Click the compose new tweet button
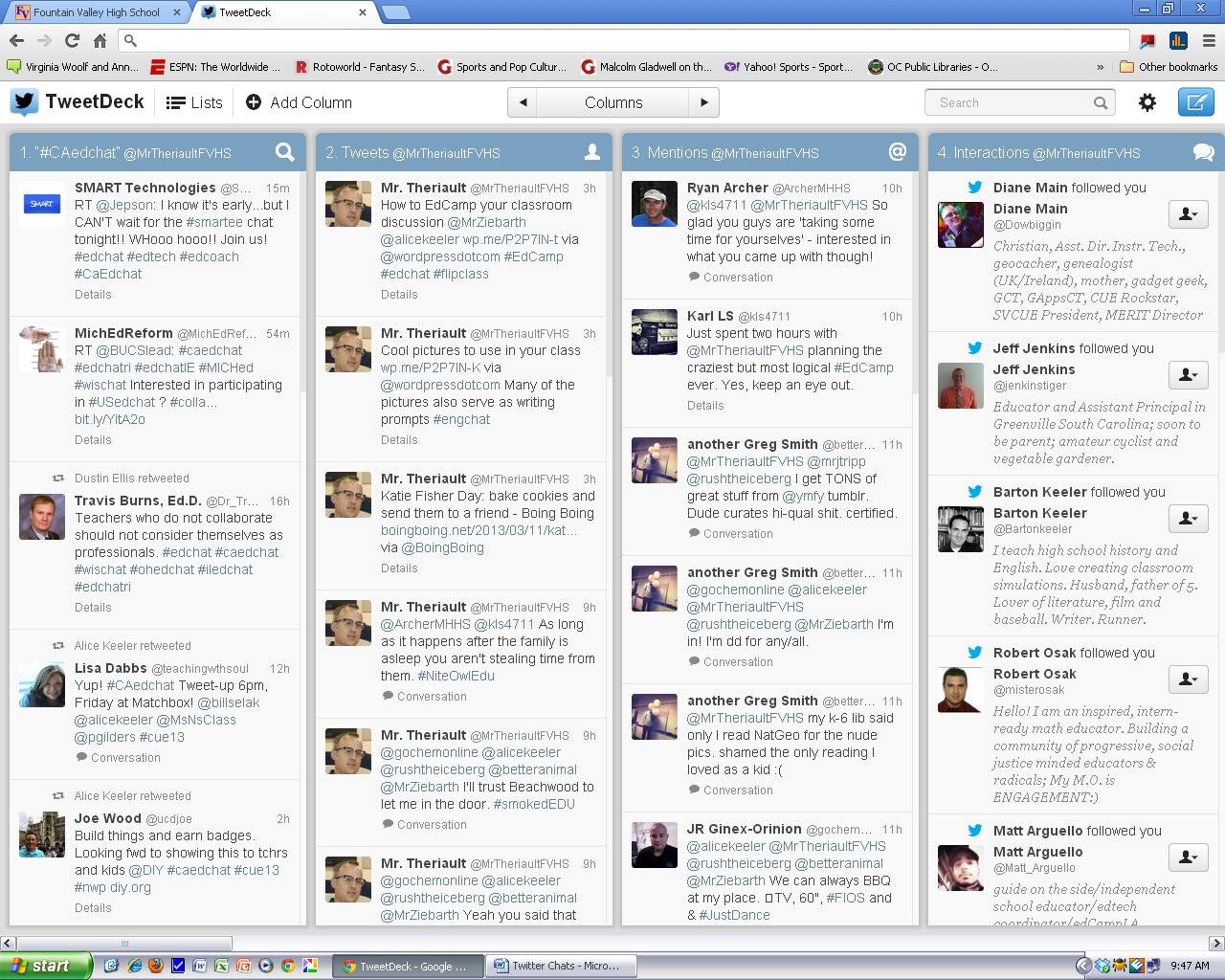1225x980 pixels. (x=1195, y=102)
